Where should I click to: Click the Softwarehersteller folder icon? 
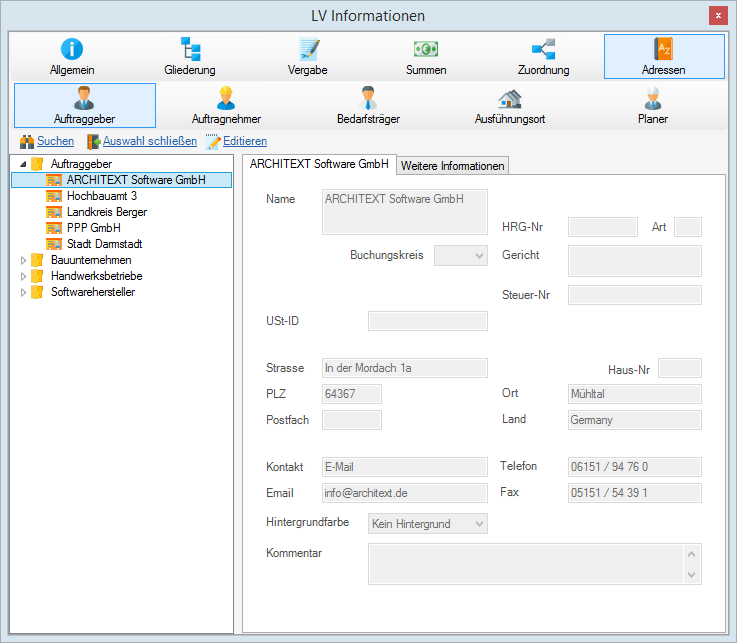coord(37,292)
